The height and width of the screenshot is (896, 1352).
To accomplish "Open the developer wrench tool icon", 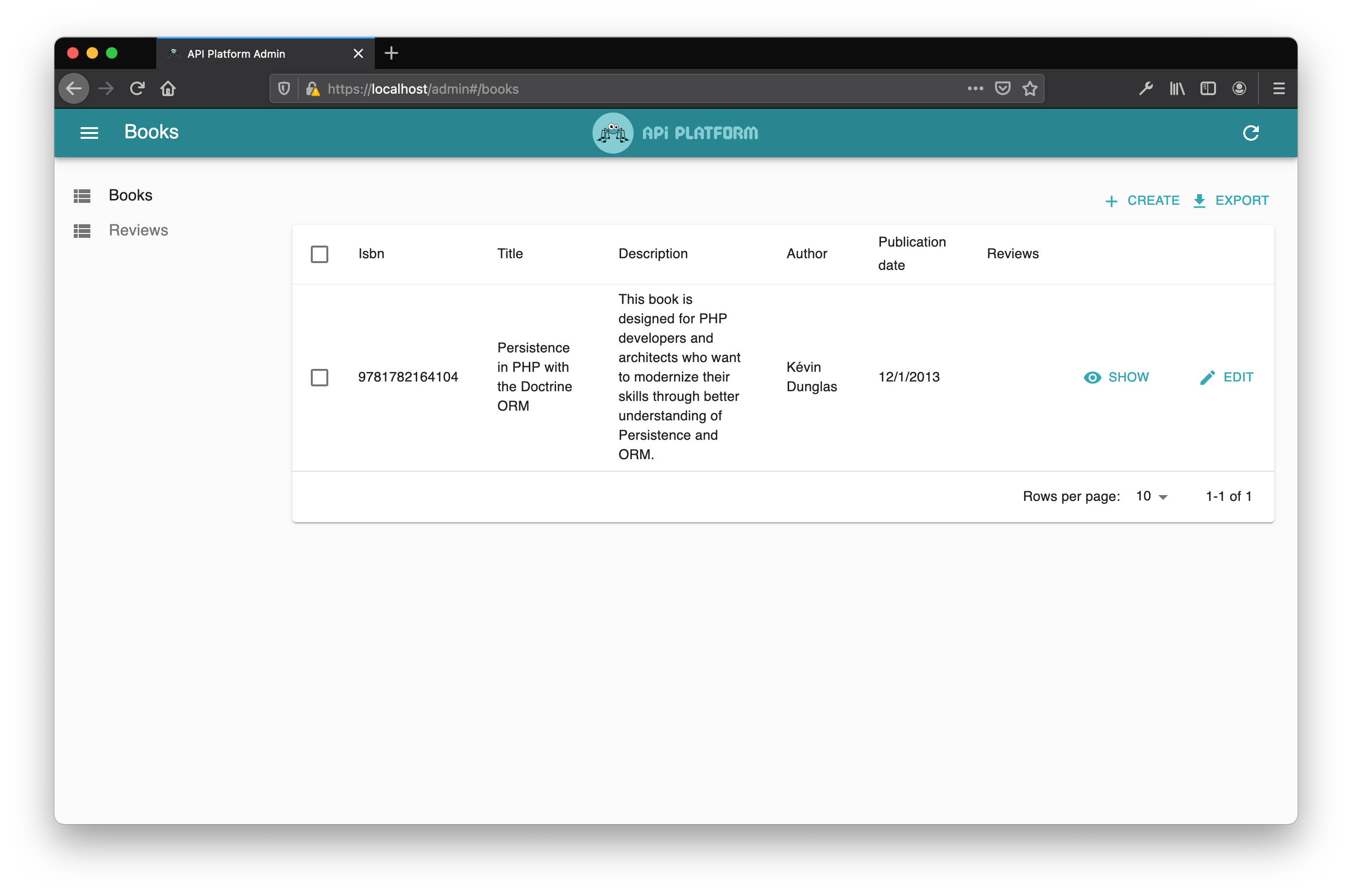I will click(x=1146, y=88).
